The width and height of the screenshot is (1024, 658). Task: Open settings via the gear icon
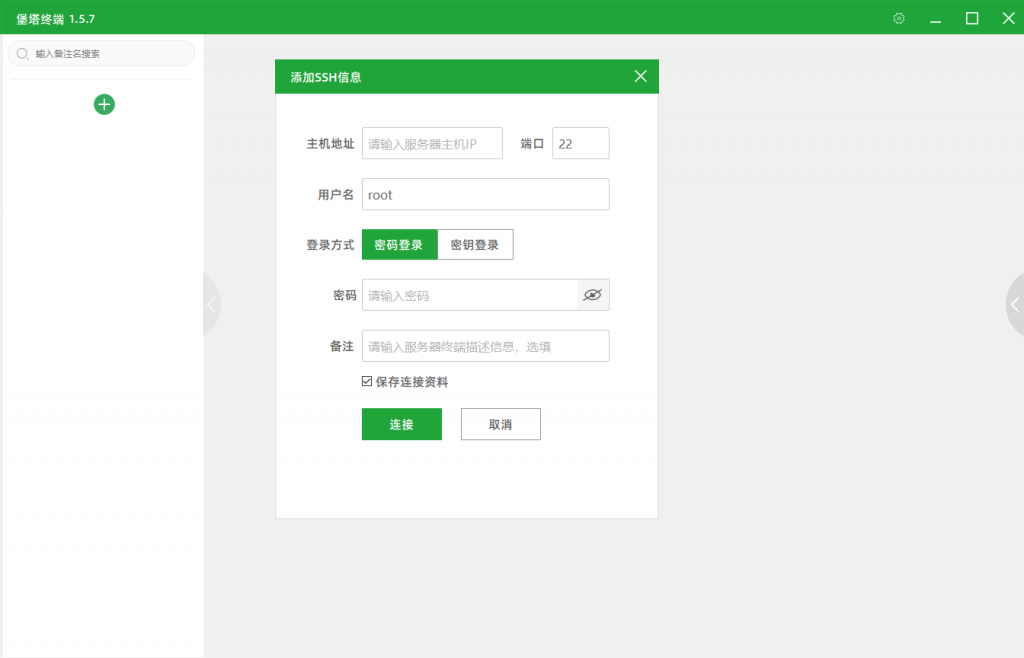click(x=899, y=18)
